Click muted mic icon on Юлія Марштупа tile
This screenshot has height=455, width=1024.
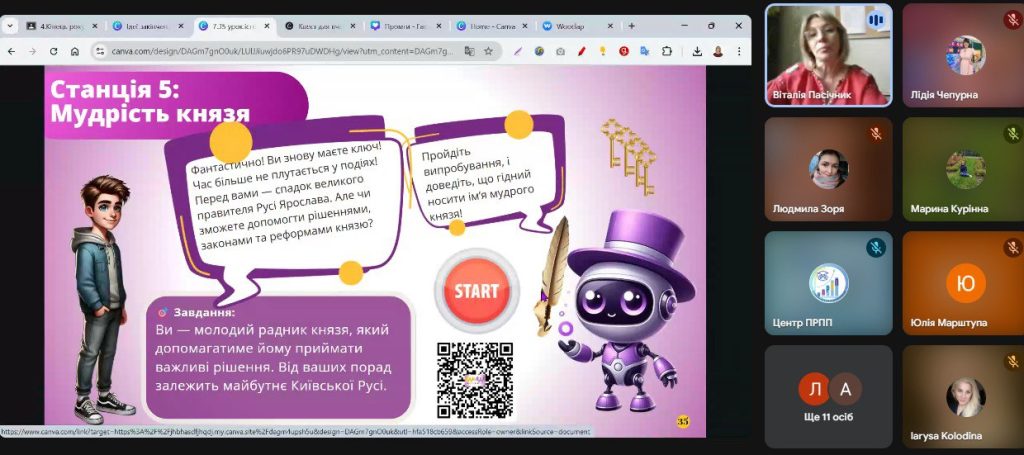[x=1012, y=247]
